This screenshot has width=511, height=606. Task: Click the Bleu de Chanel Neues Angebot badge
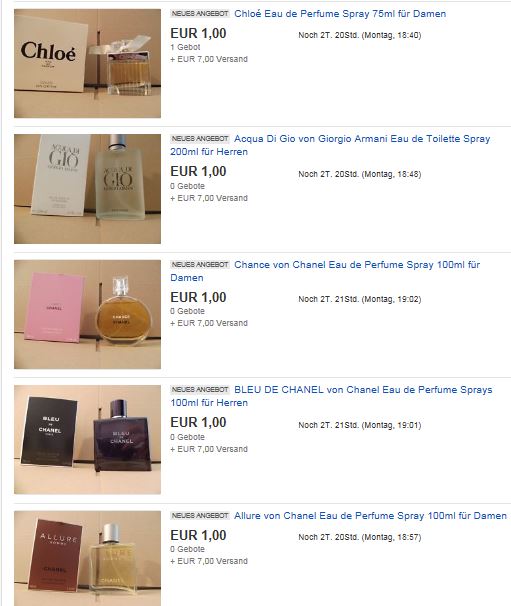click(200, 389)
